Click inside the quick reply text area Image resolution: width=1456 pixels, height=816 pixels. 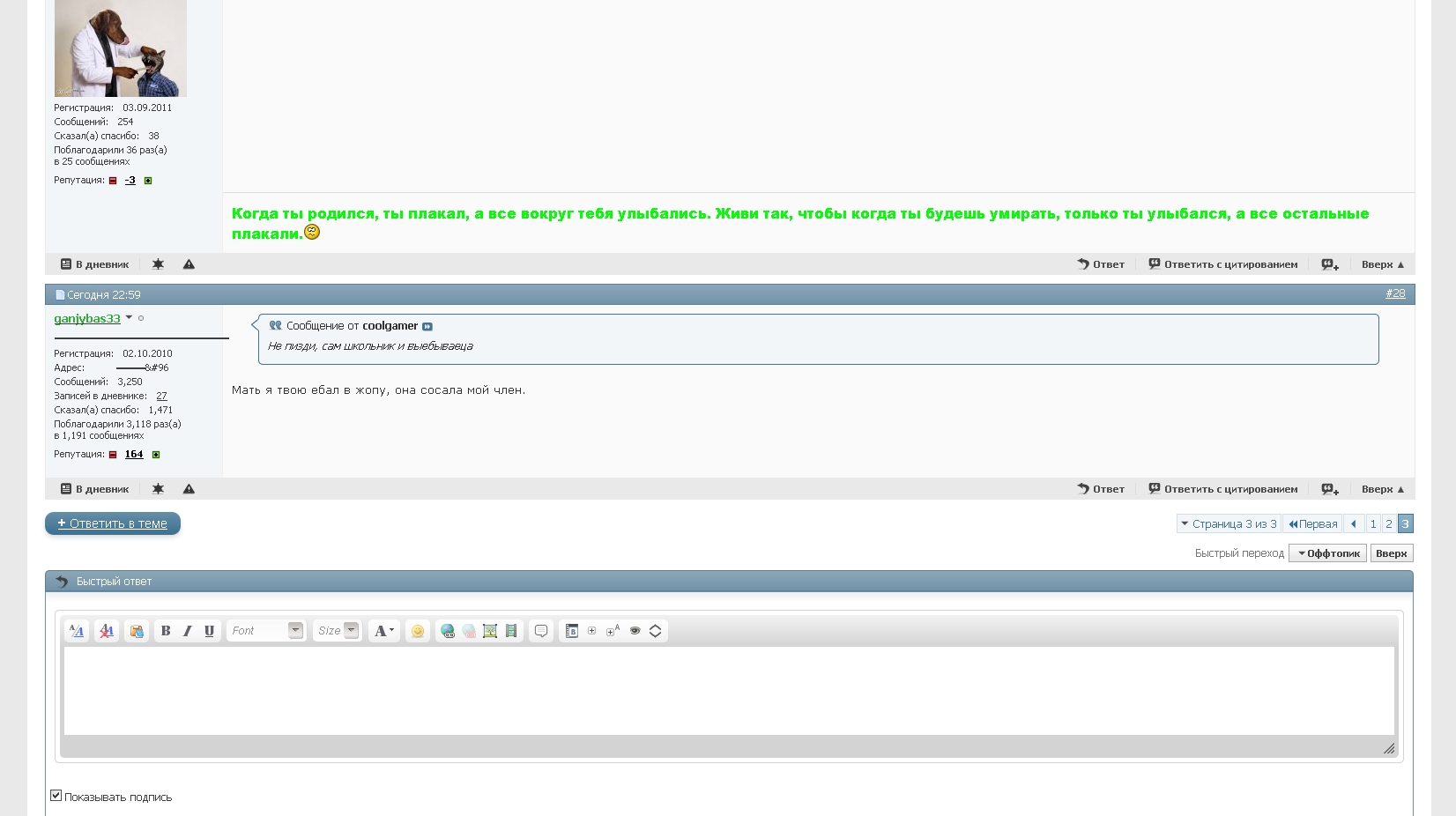[729, 691]
